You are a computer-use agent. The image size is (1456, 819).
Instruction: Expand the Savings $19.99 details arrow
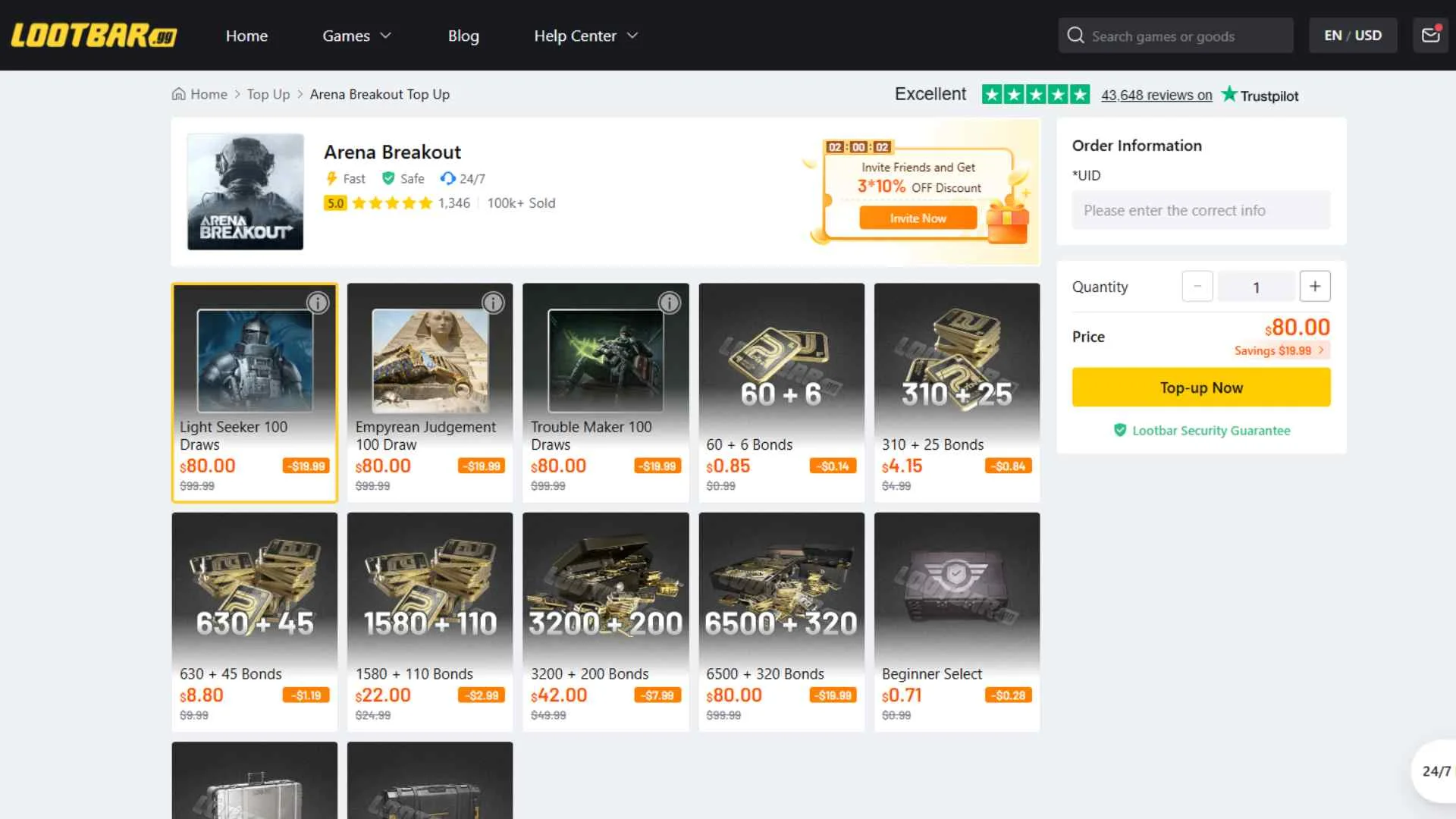(1321, 350)
